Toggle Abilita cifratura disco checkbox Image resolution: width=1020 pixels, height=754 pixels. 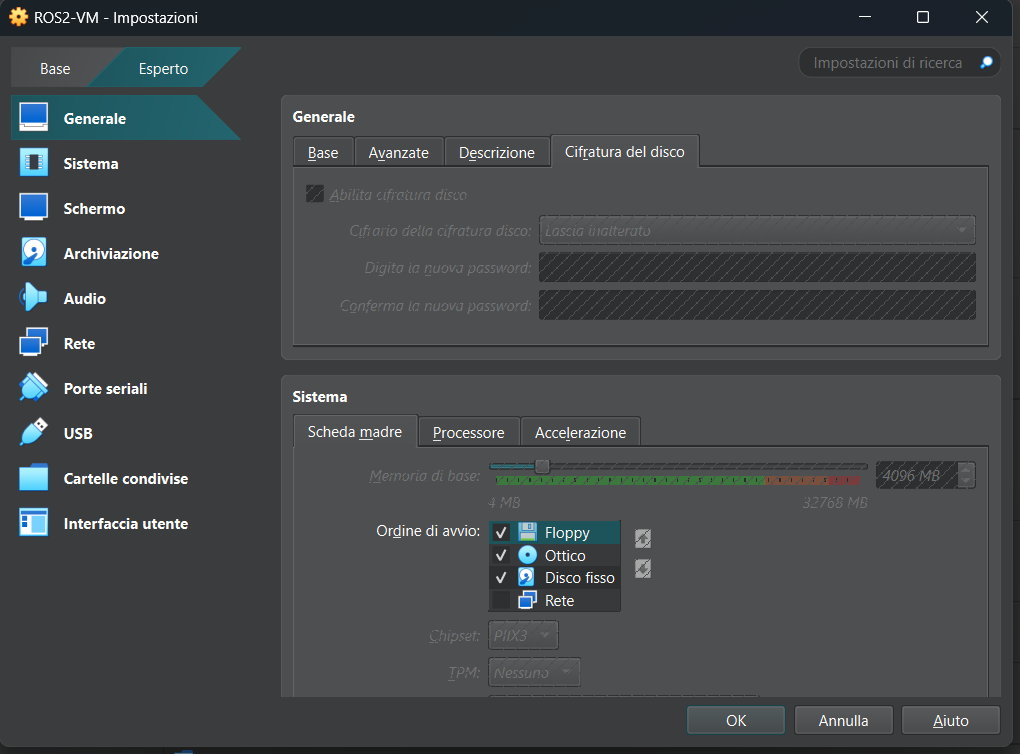coord(315,194)
